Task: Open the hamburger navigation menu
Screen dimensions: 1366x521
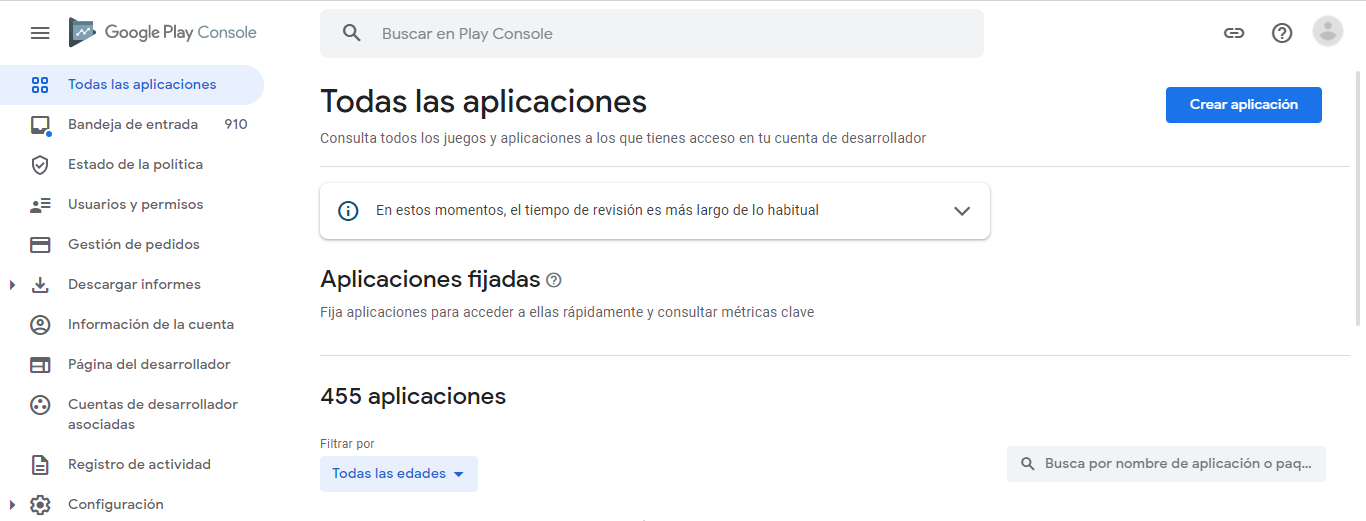Action: pos(40,33)
